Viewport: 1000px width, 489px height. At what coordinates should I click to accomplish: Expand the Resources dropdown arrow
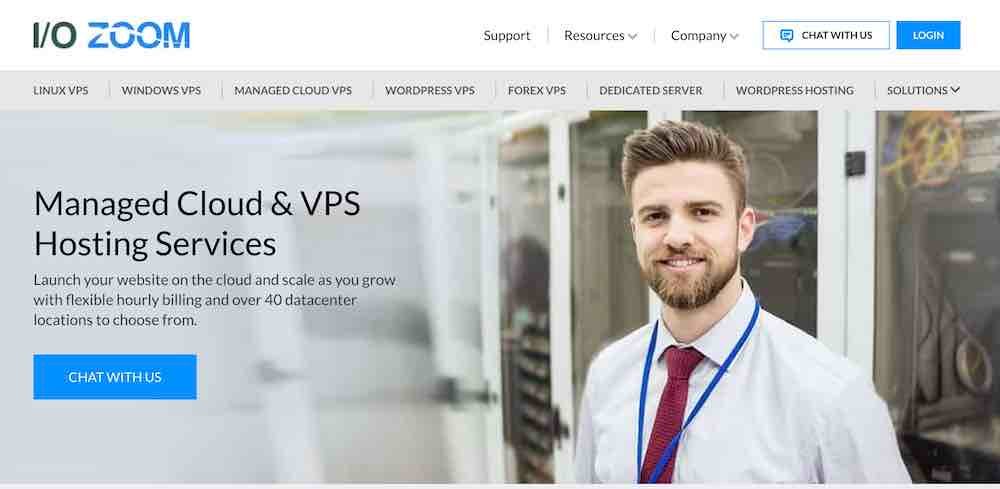(632, 36)
